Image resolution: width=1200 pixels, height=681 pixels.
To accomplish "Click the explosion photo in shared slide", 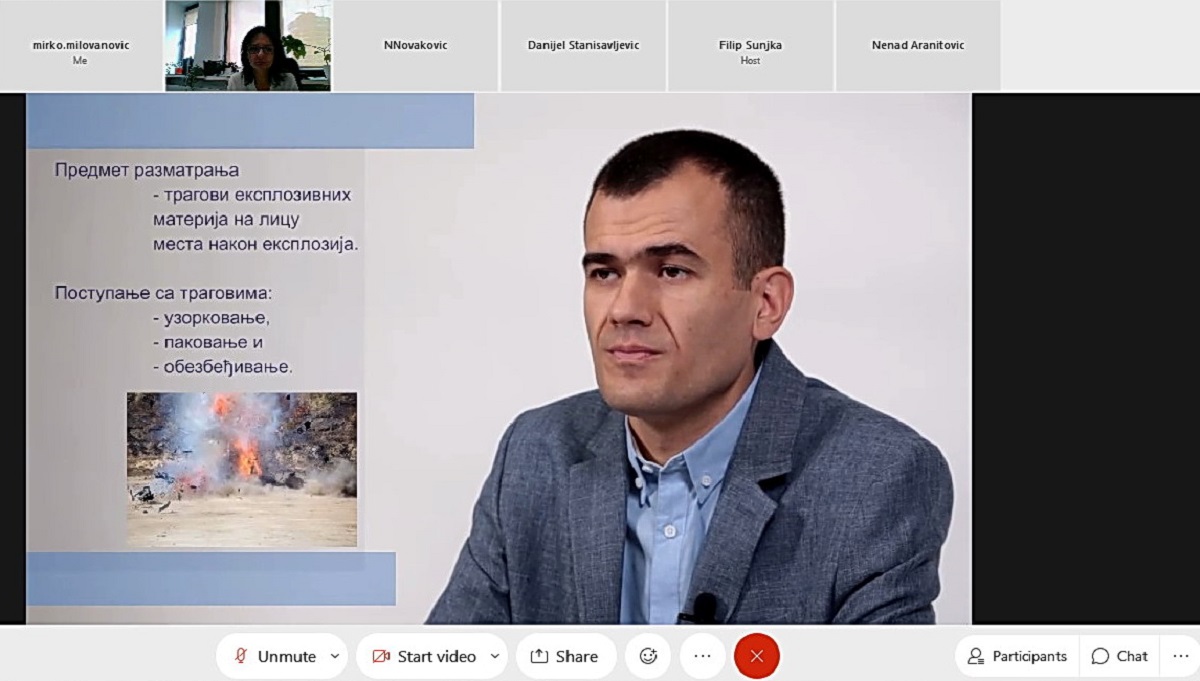I will point(242,469).
